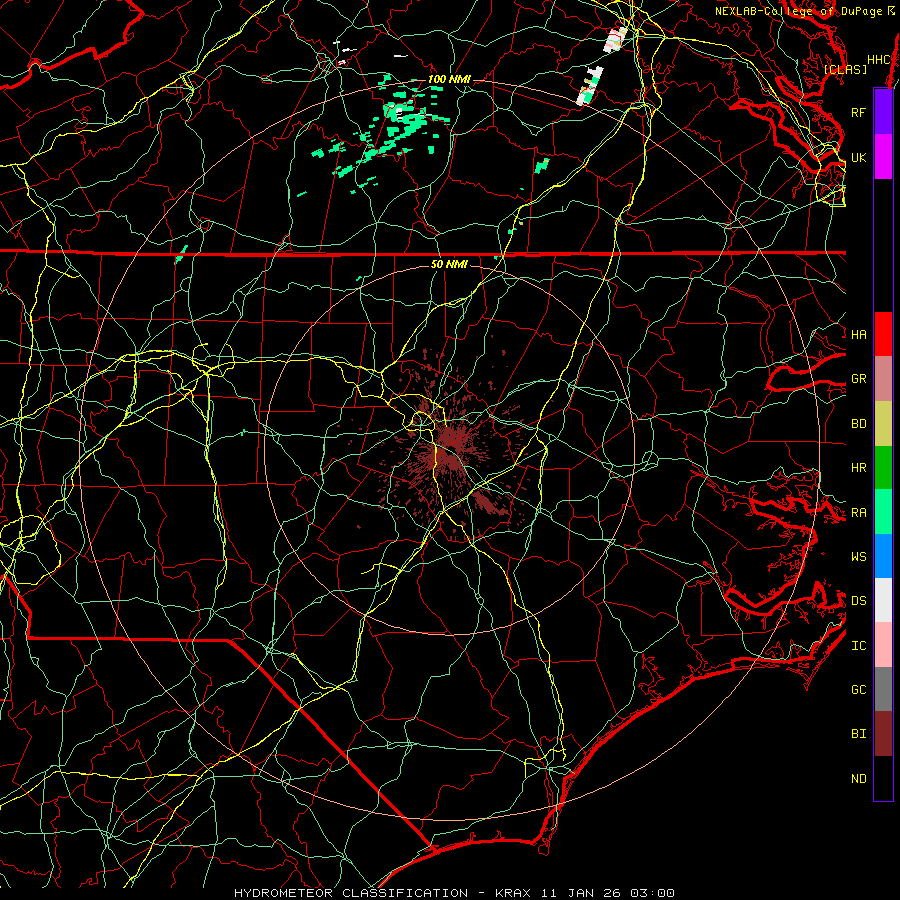Click the WS blue legend swatch
Image resolution: width=900 pixels, height=900 pixels.
click(x=883, y=556)
